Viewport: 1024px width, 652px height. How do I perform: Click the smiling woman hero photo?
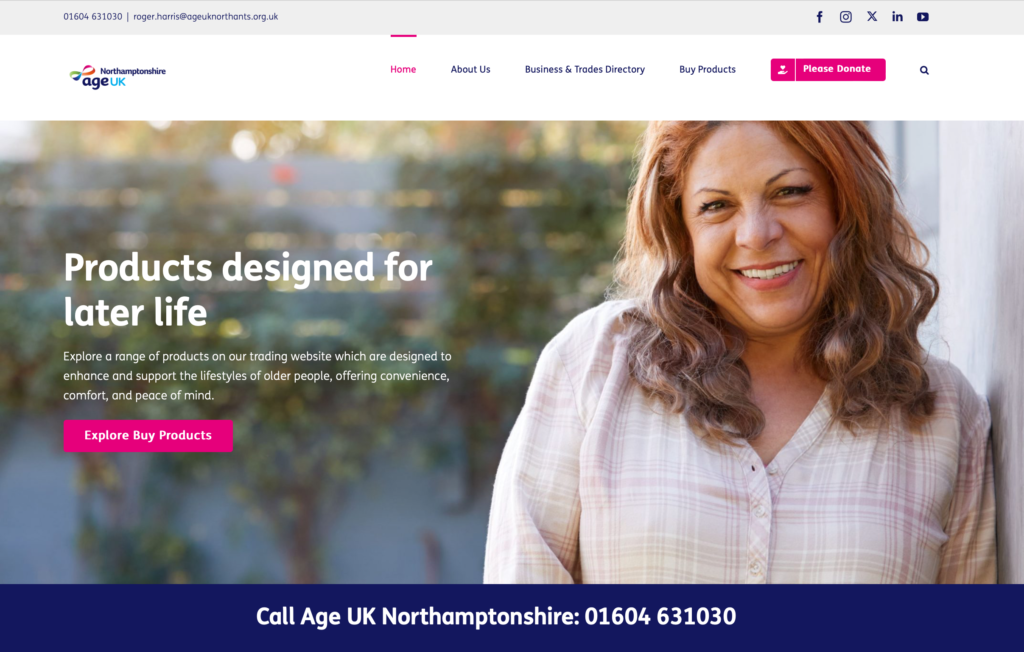point(744,353)
